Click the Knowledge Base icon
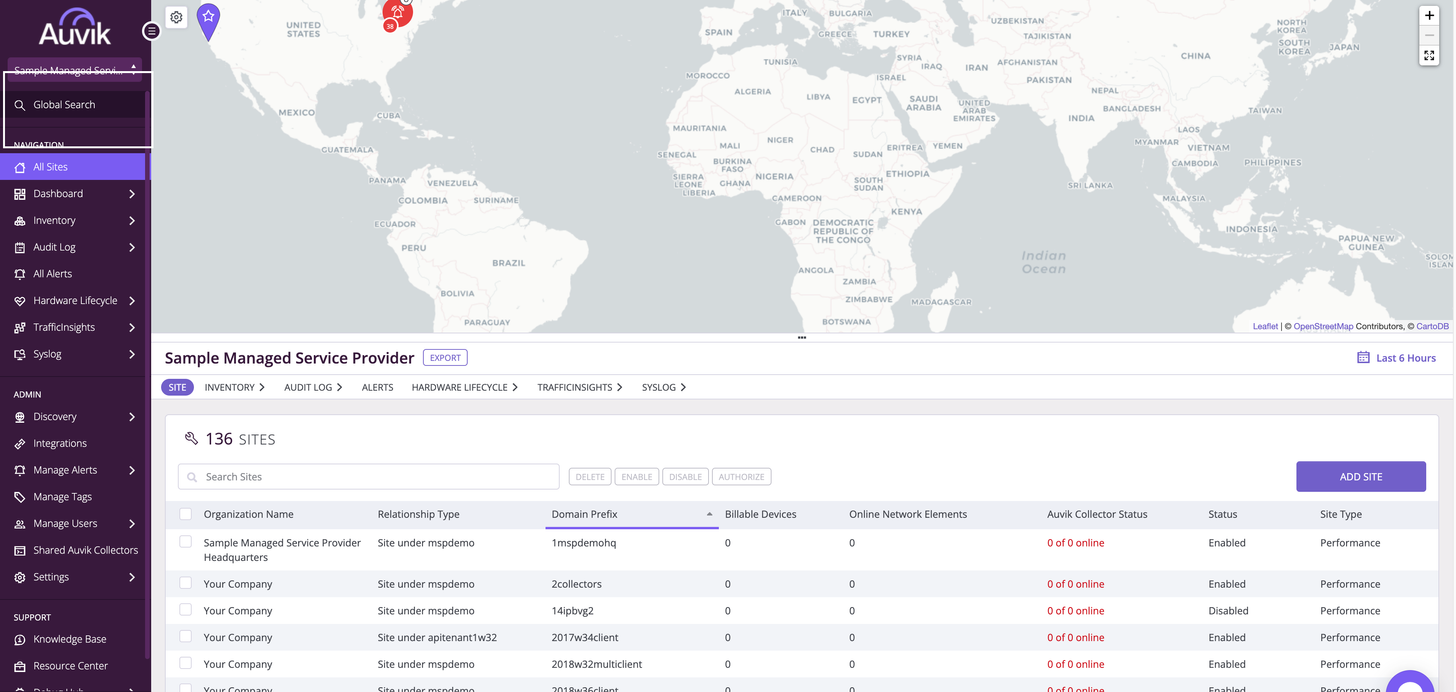 (19, 640)
